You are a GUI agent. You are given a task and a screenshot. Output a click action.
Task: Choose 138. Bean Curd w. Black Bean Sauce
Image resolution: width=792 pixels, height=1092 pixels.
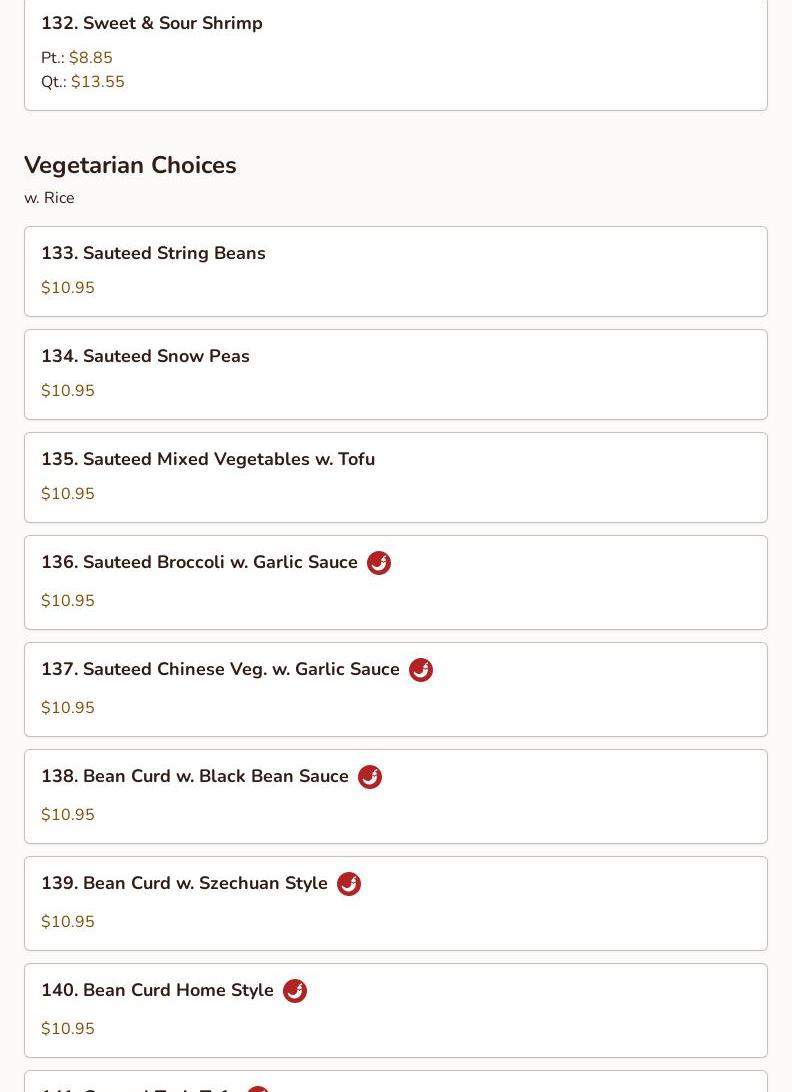click(x=396, y=797)
